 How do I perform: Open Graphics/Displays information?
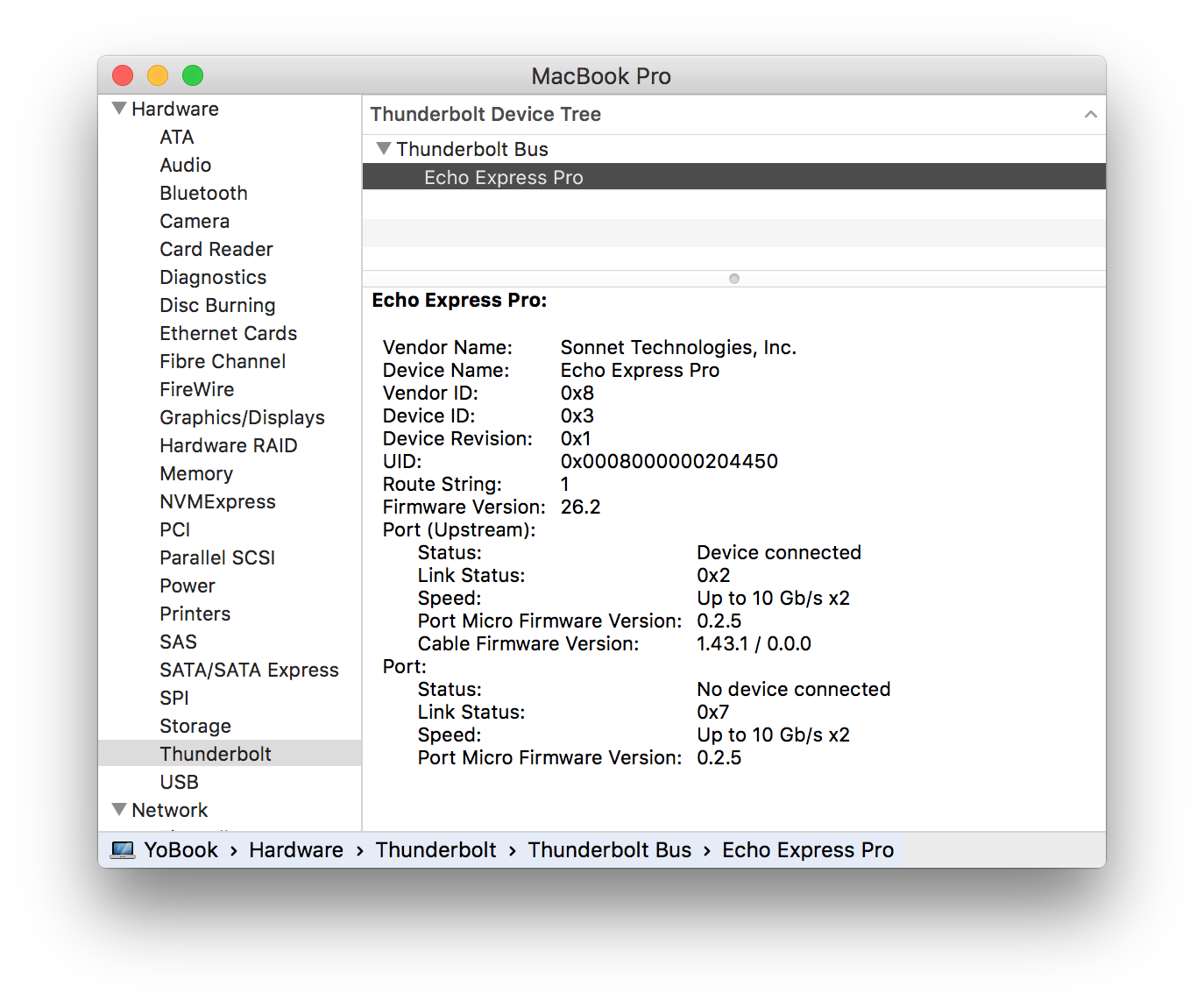click(242, 417)
